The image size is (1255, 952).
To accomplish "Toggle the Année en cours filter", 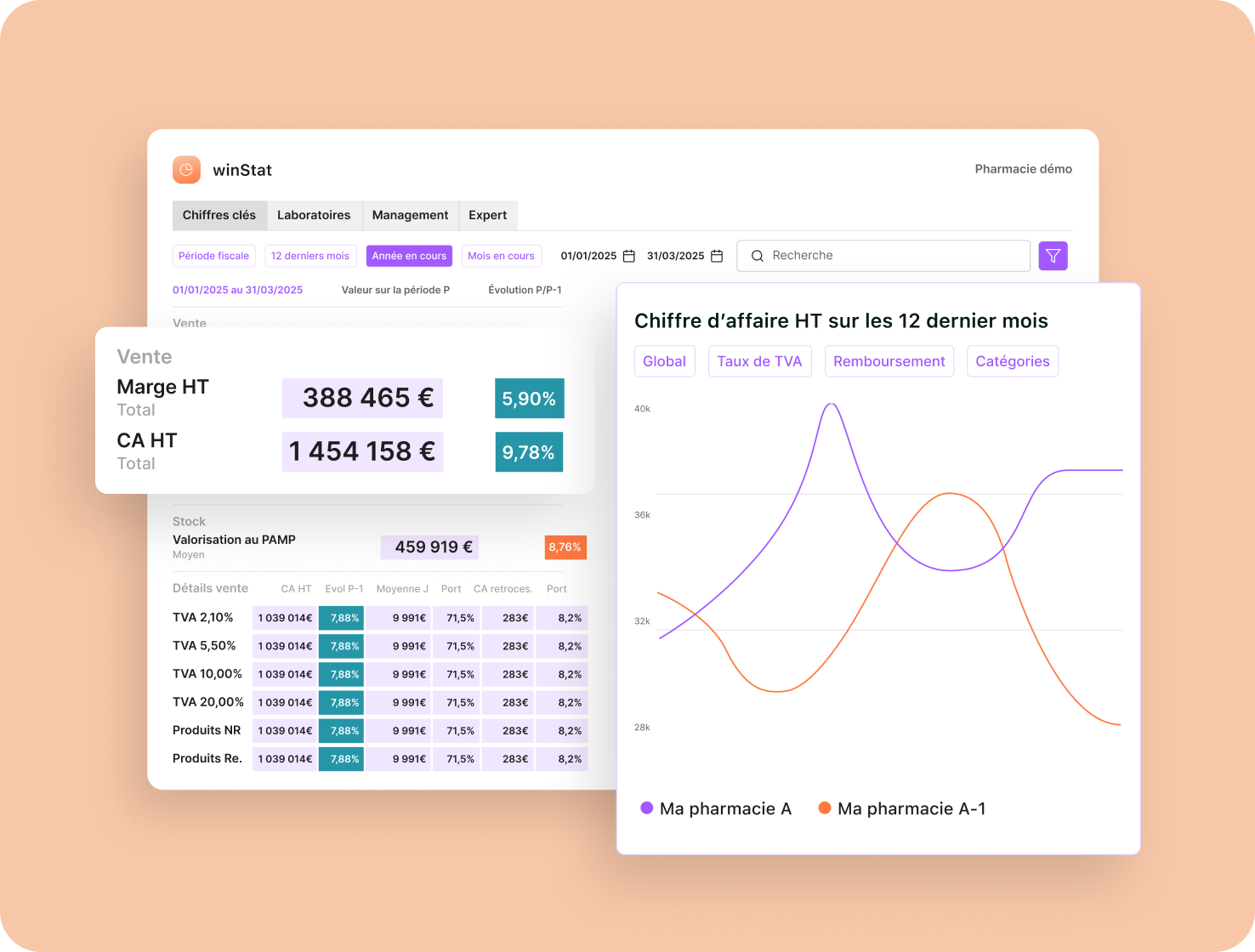I will (409, 256).
